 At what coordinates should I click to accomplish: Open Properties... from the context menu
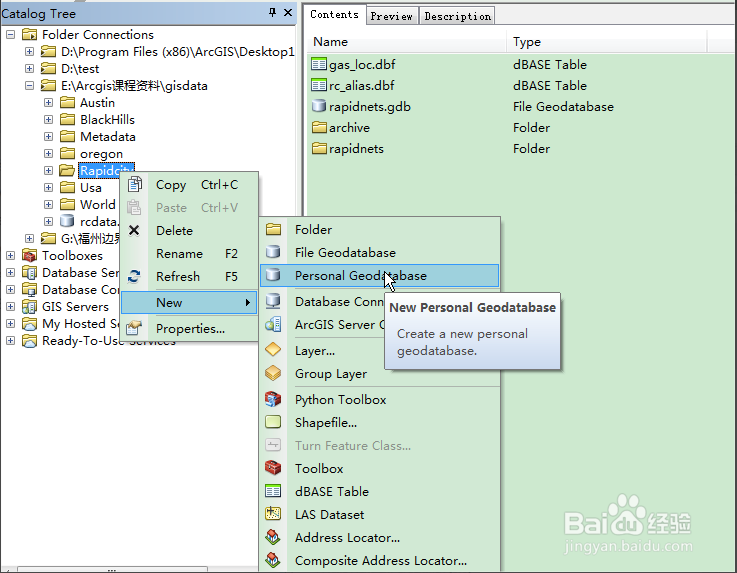click(x=189, y=328)
